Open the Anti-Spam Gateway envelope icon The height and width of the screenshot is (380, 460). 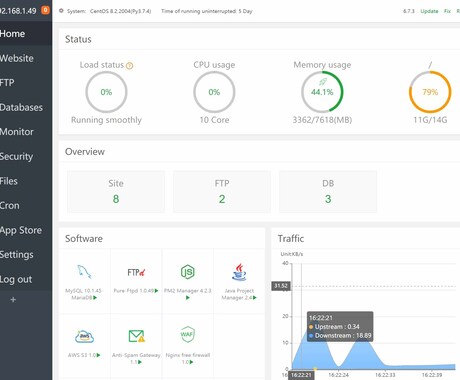[136, 336]
